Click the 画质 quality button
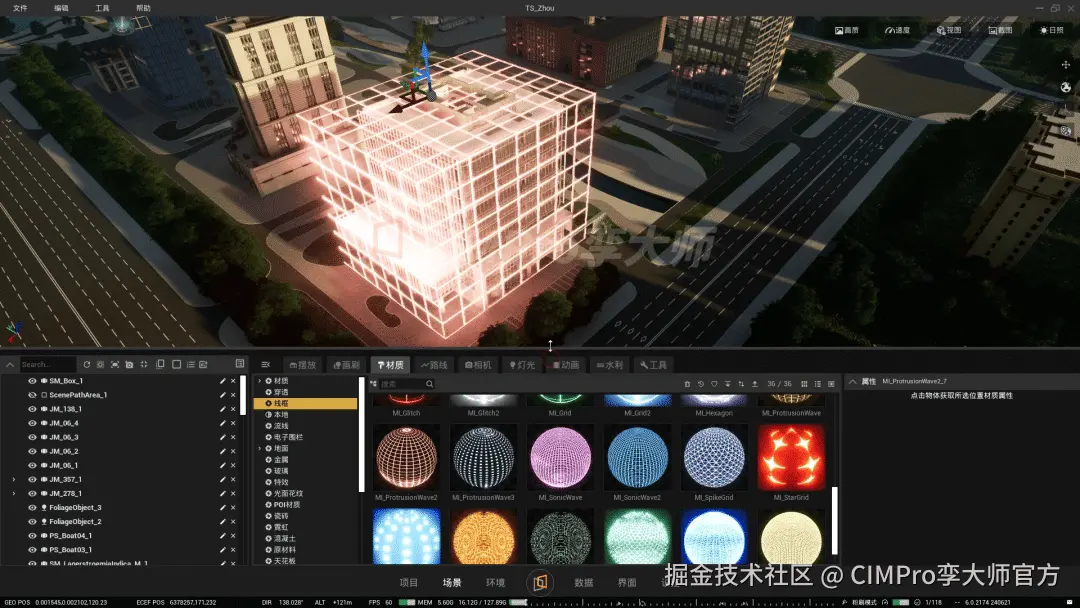The width and height of the screenshot is (1080, 608). [847, 30]
